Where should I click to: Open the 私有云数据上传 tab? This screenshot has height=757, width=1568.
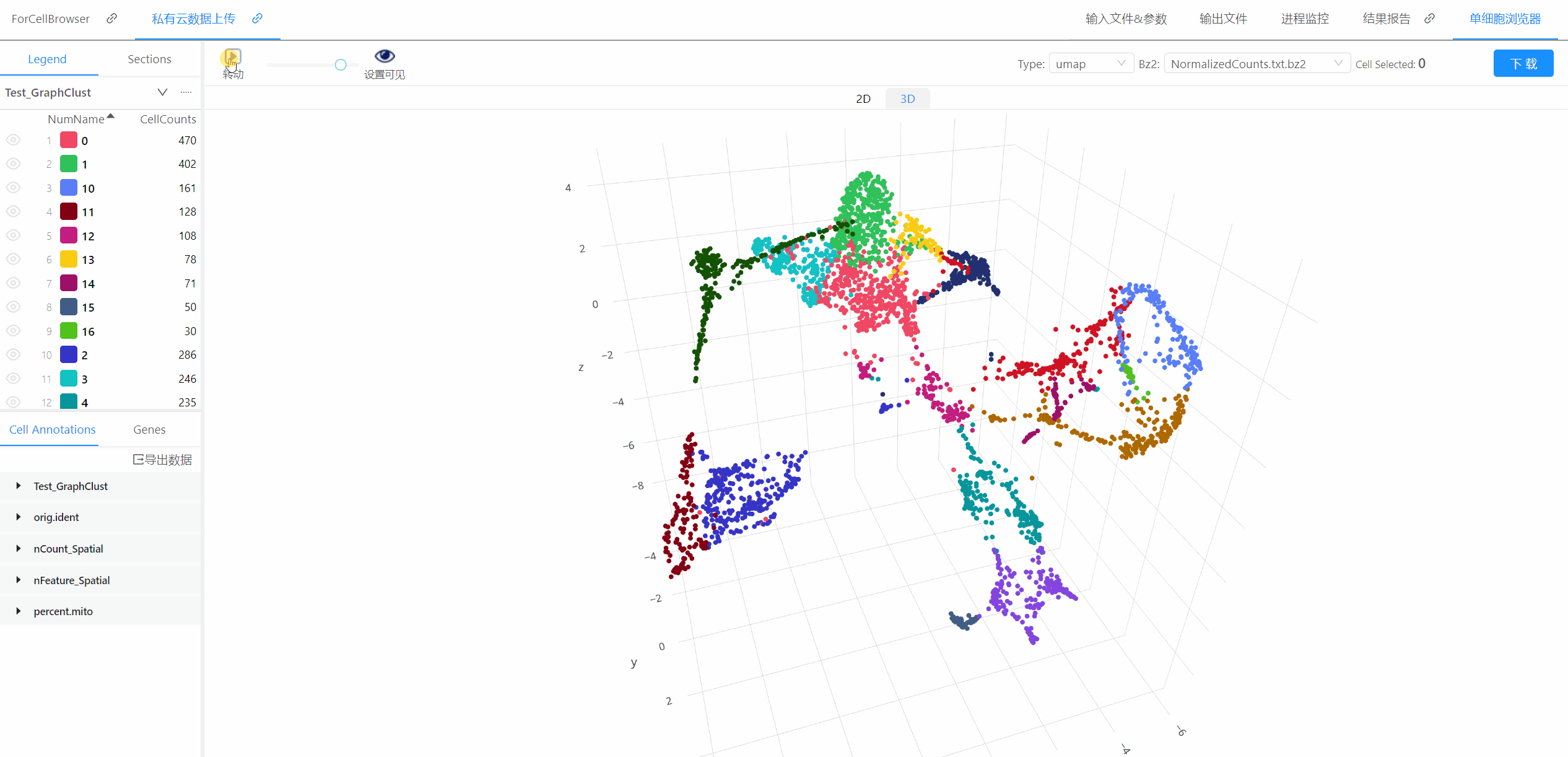194,19
